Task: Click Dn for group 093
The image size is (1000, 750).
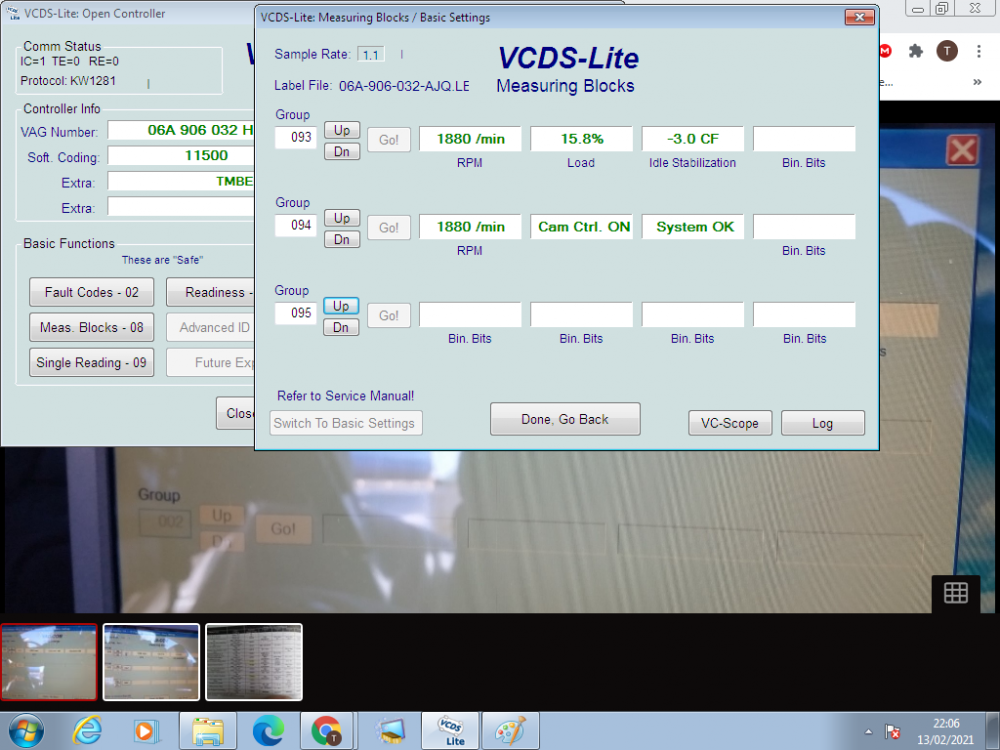Action: click(x=342, y=152)
